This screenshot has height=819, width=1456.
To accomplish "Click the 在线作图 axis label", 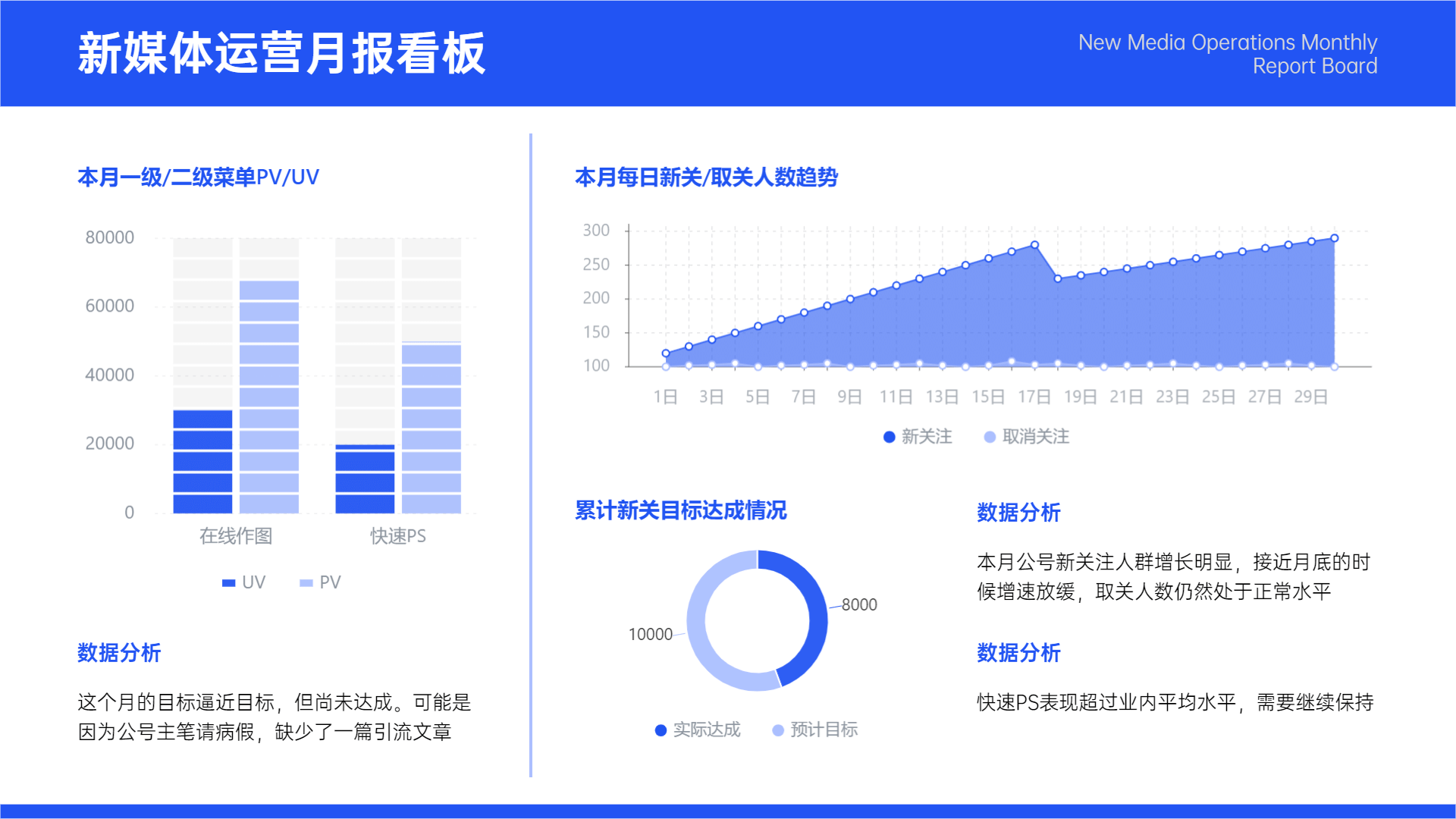I will coord(236,536).
